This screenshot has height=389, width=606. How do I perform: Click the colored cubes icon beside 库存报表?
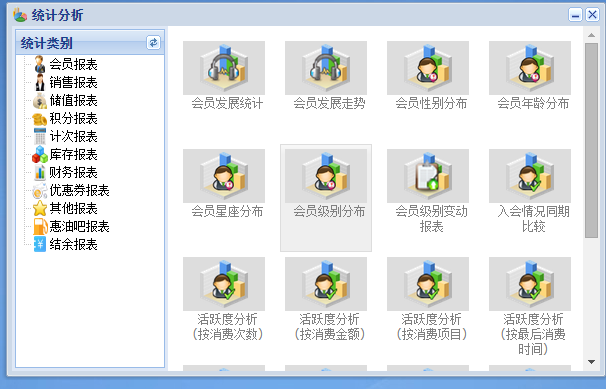40,155
